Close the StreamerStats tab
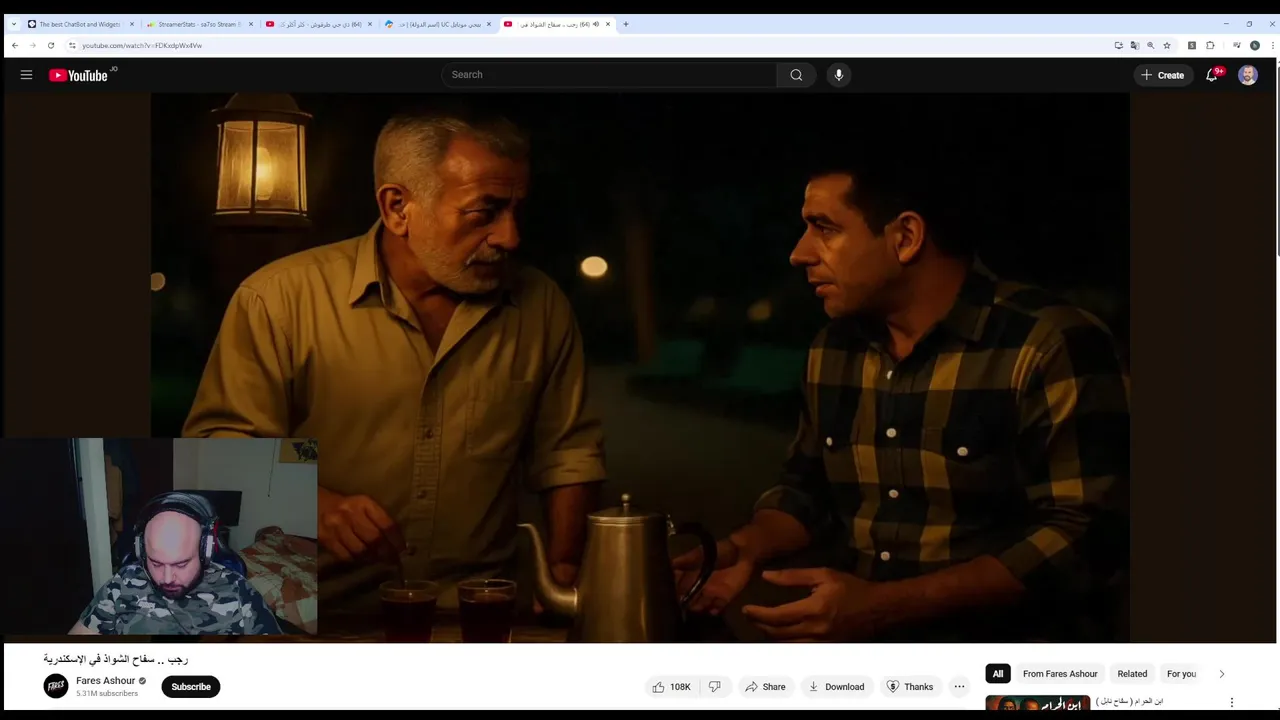 (x=250, y=24)
